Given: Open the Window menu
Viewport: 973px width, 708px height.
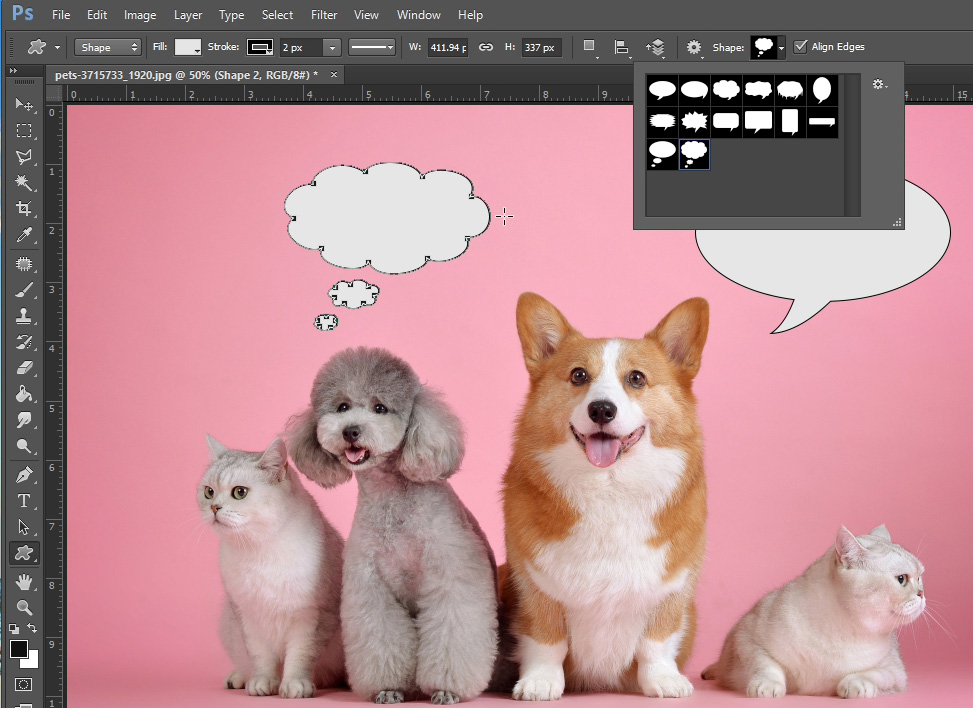Looking at the screenshot, I should [x=418, y=15].
